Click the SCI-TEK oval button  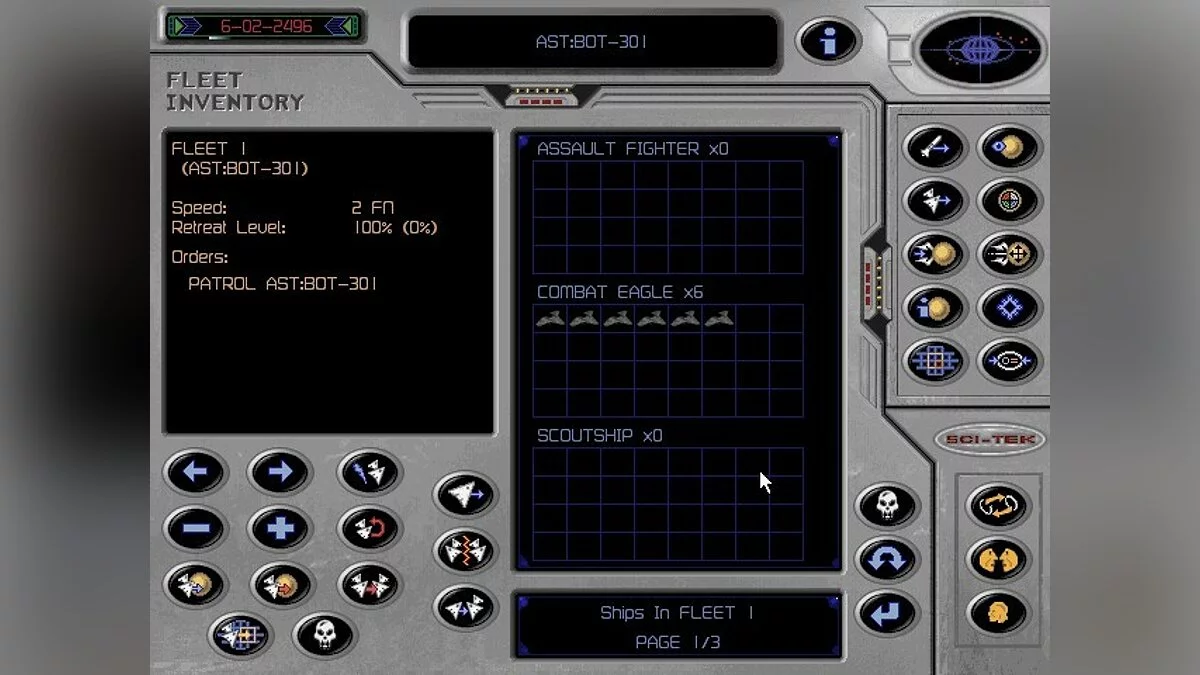pos(990,439)
